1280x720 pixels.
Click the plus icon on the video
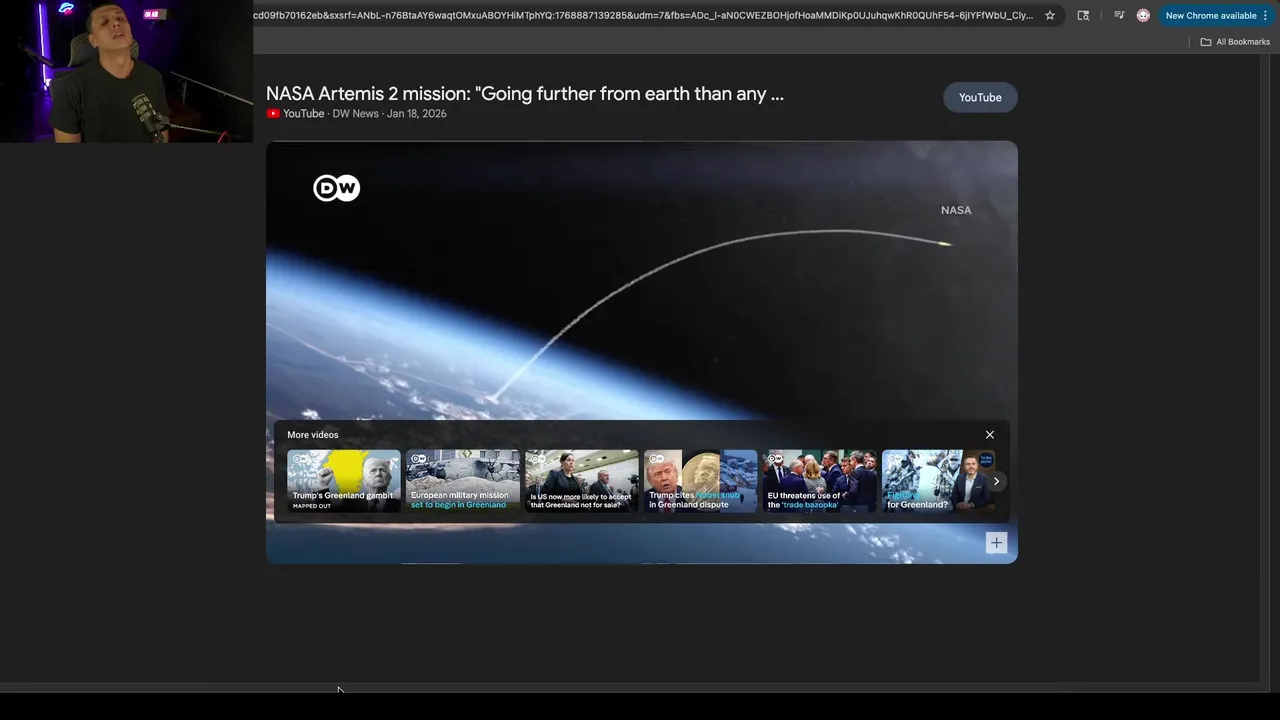pyautogui.click(x=996, y=543)
